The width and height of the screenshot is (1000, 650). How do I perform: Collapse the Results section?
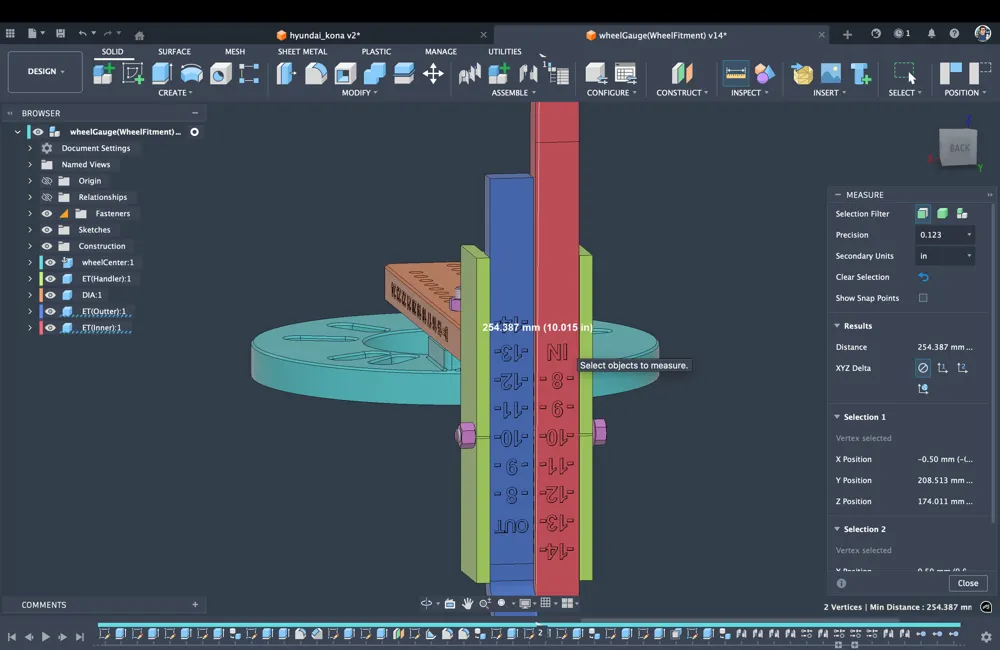(x=837, y=326)
